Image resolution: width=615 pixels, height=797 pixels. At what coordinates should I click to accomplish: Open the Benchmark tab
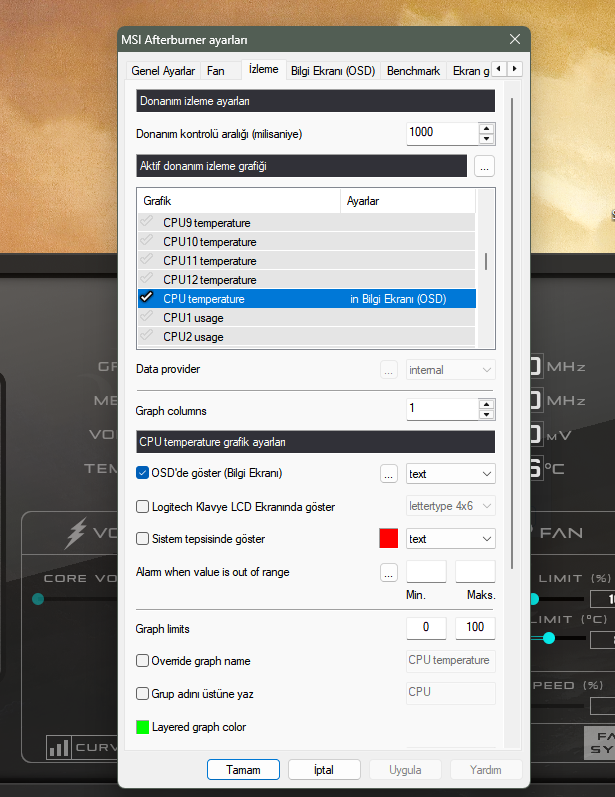(x=413, y=71)
